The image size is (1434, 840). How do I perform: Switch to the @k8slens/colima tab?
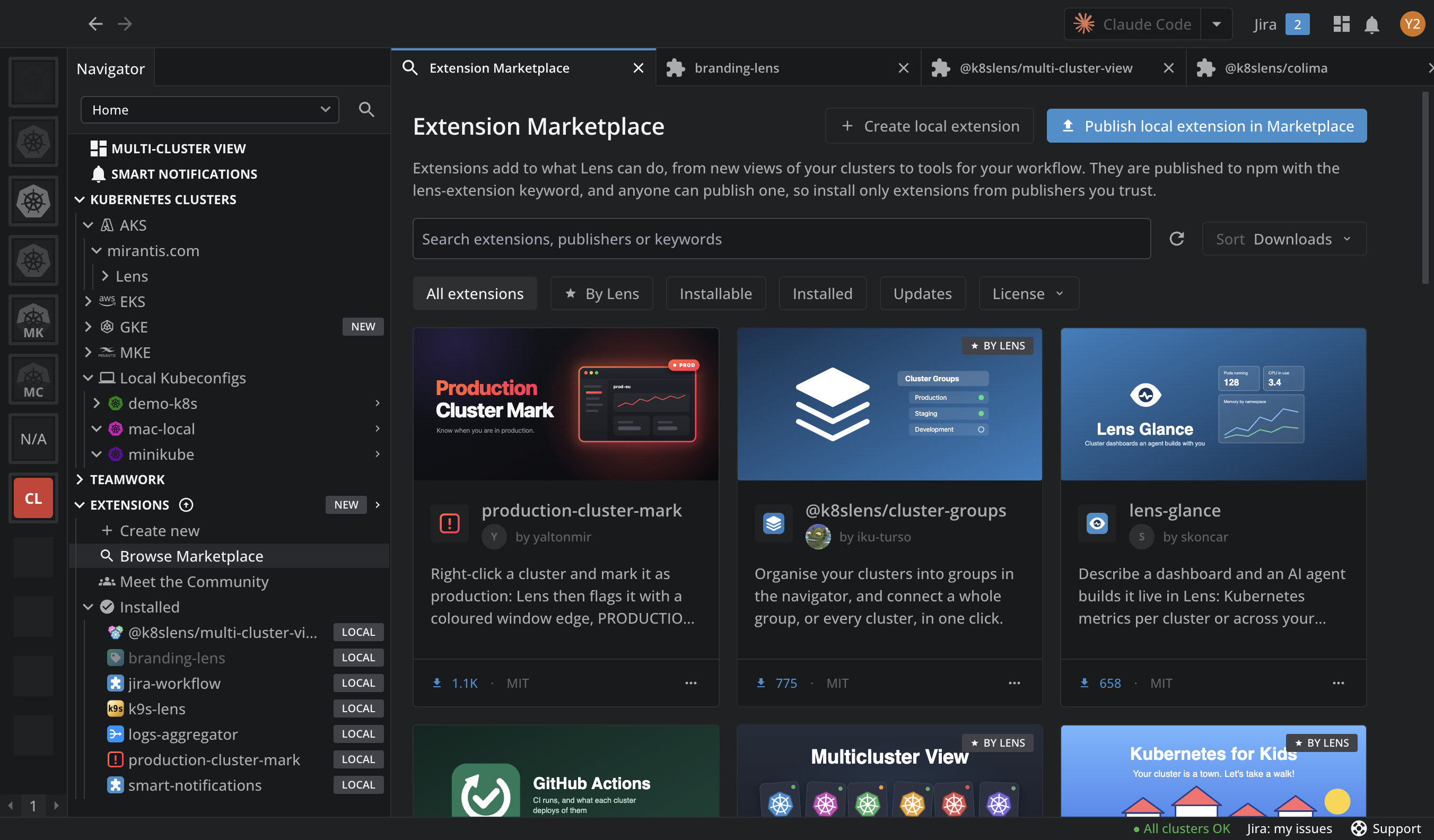[x=1309, y=68]
